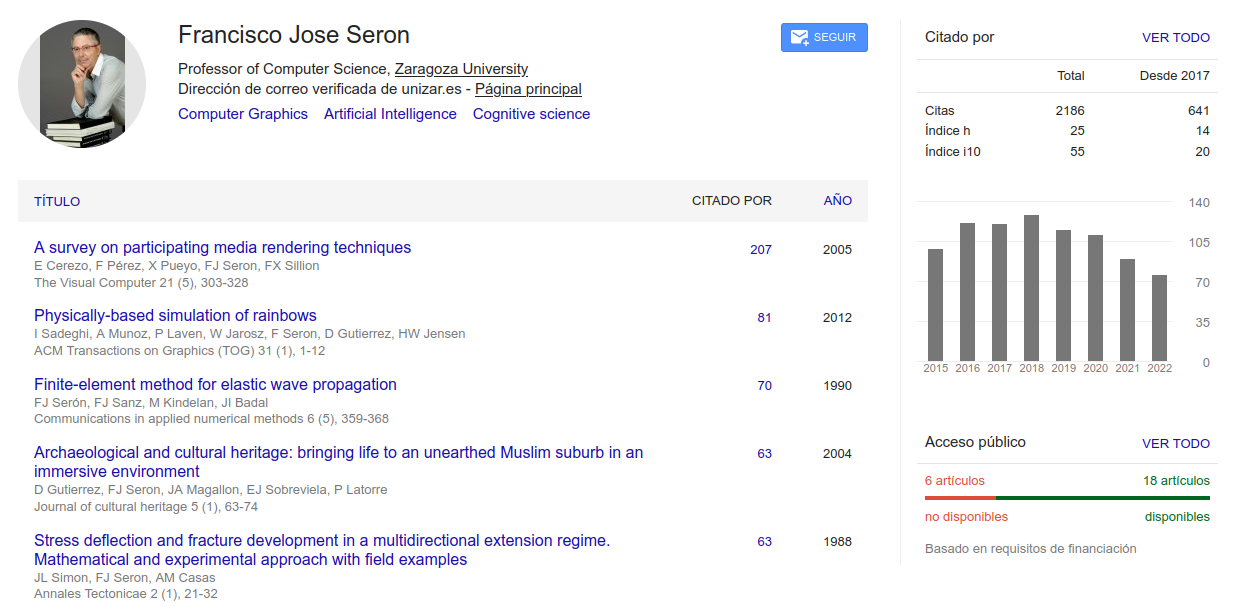Select the Computer Graphics interest tag
The width and height of the screenshot is (1235, 610).
tap(243, 114)
